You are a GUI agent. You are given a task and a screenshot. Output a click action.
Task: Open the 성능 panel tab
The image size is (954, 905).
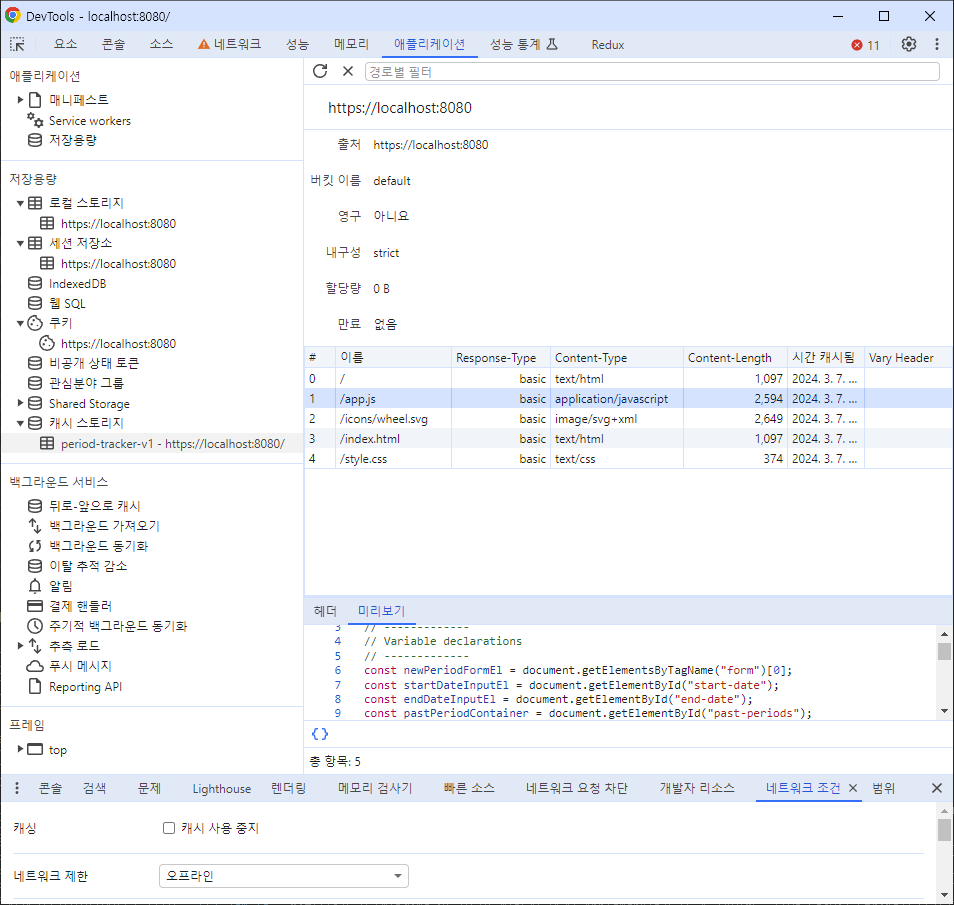coord(298,44)
